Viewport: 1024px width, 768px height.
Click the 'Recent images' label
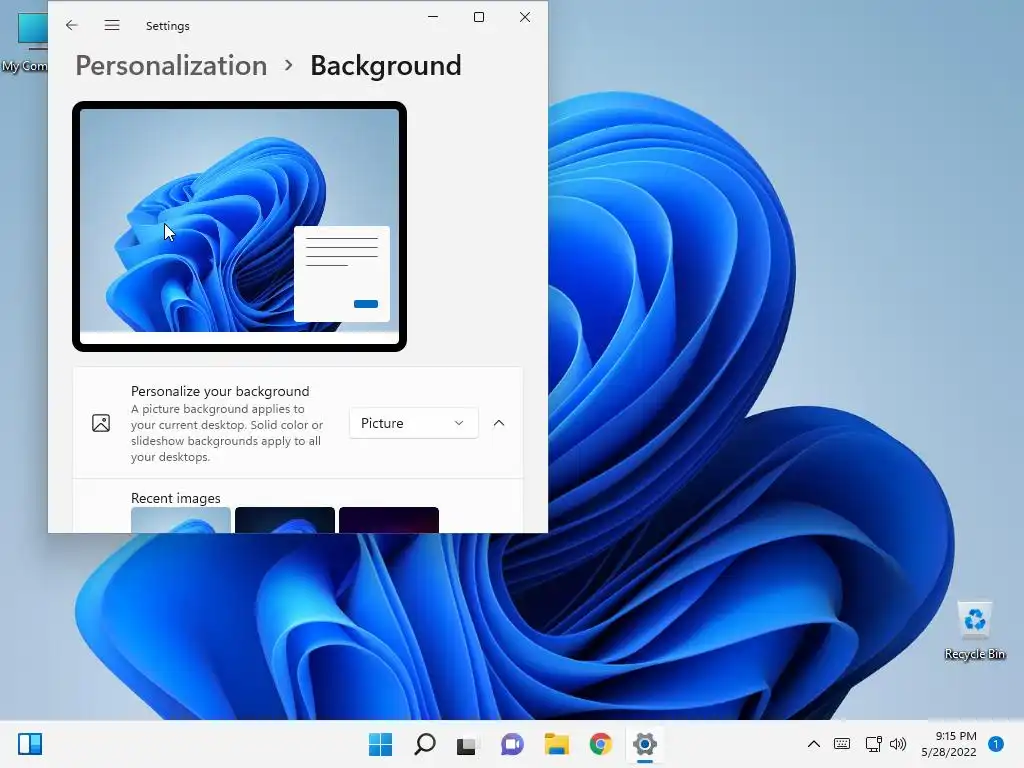tap(176, 498)
